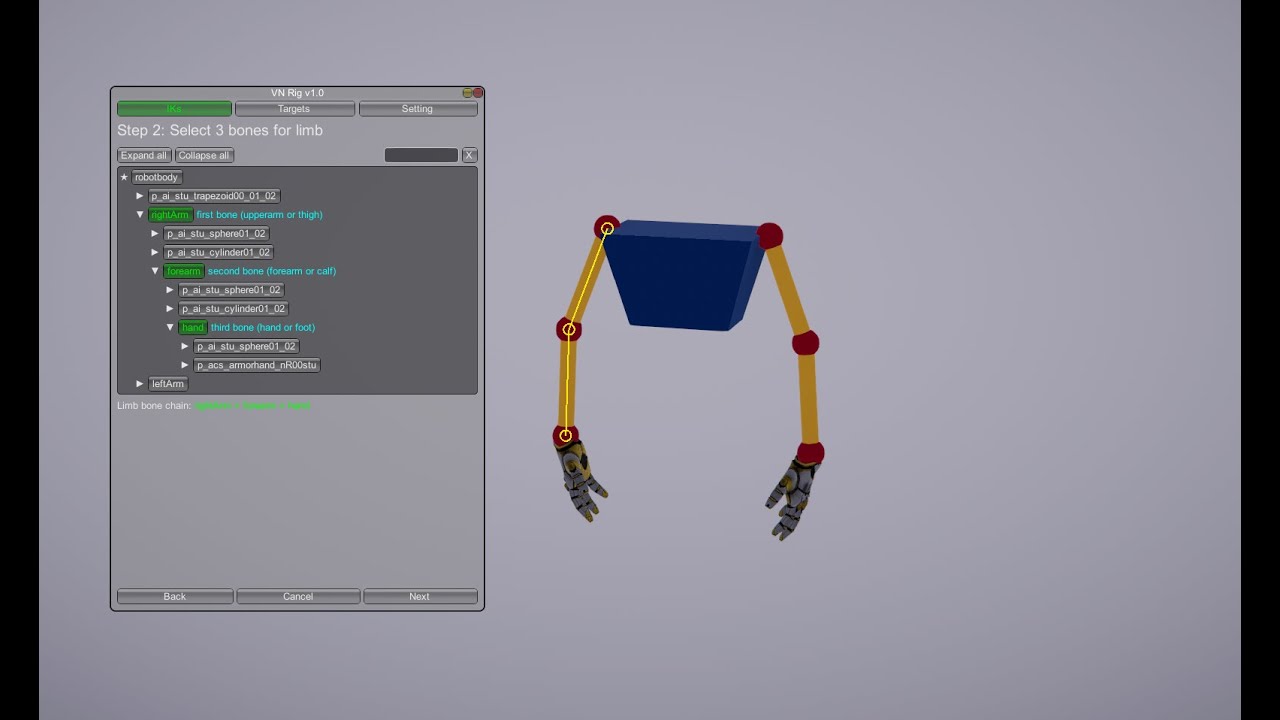The width and height of the screenshot is (1280, 720).
Task: Minimize the VN Rig panel with yellow button
Action: pyautogui.click(x=467, y=93)
